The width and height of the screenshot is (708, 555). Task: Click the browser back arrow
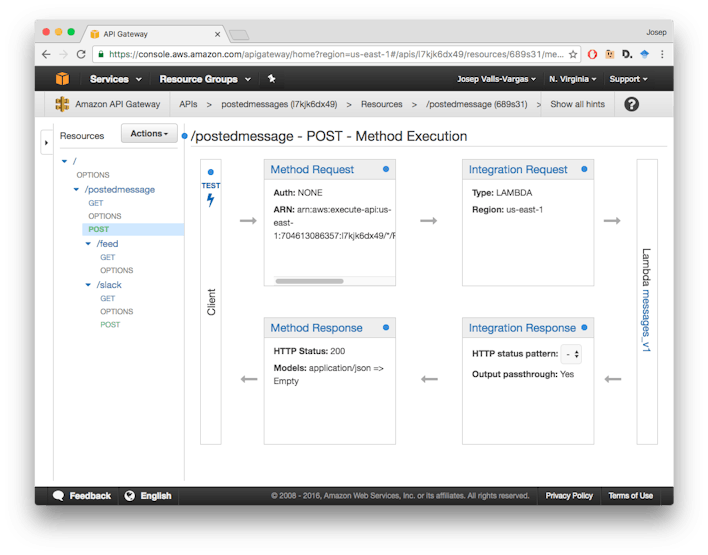[46, 54]
